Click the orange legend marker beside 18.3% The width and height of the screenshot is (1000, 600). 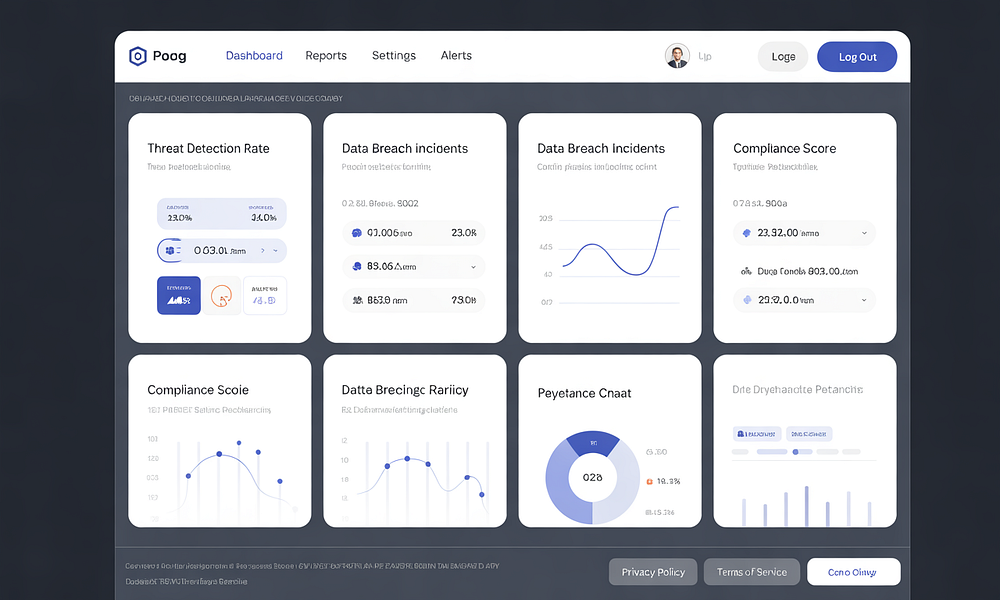(649, 481)
